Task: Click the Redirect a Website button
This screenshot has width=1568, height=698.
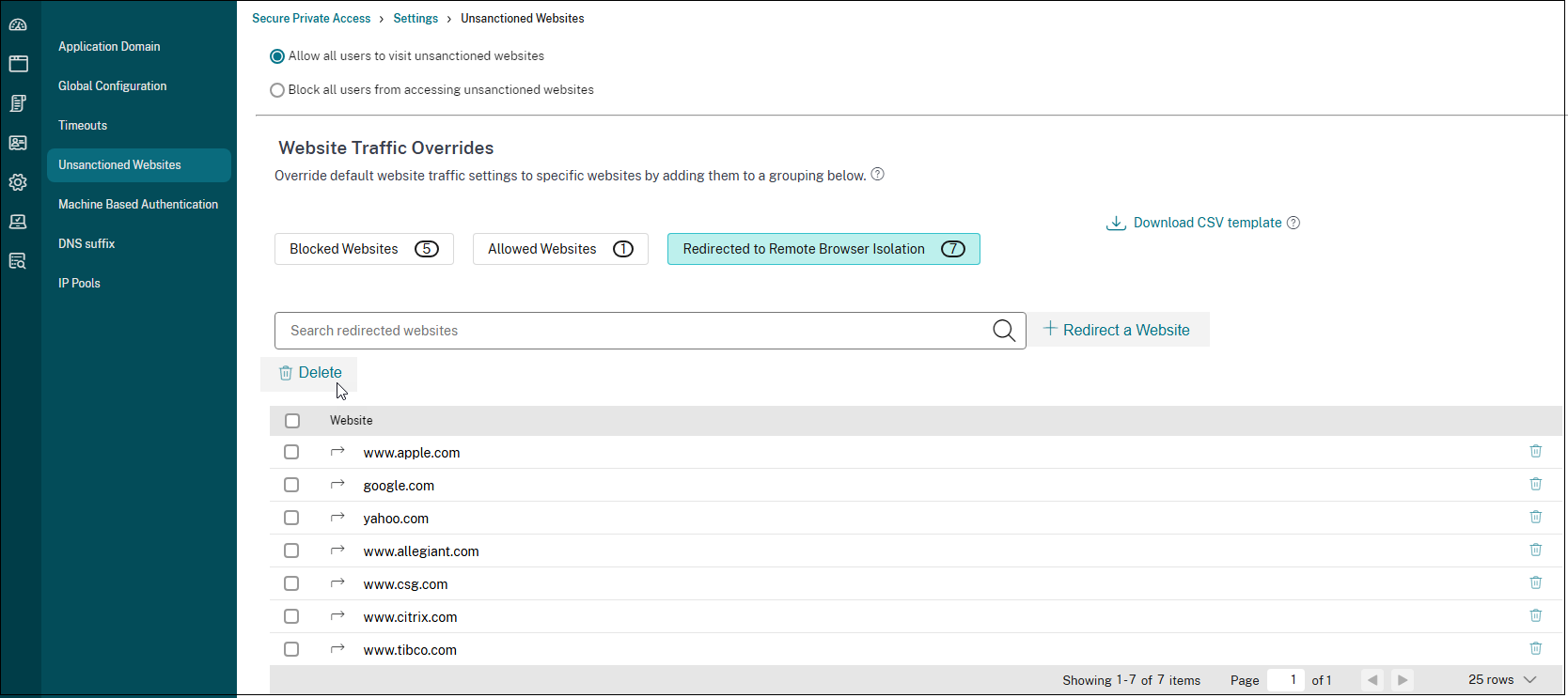Action: click(x=1117, y=330)
